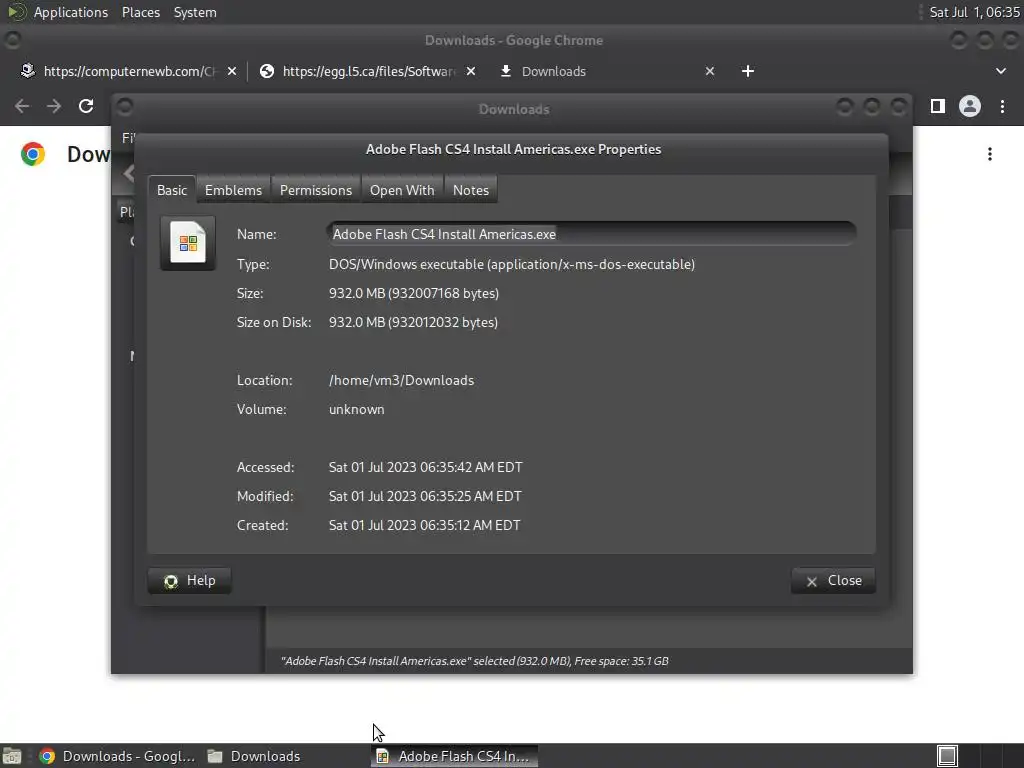The height and width of the screenshot is (768, 1024).
Task: Click the Type value DOS/Windows executable
Action: point(512,264)
